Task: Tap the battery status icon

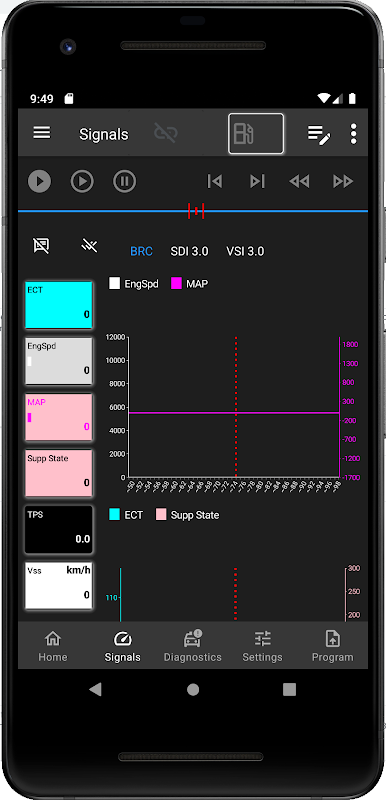Action: [352, 98]
